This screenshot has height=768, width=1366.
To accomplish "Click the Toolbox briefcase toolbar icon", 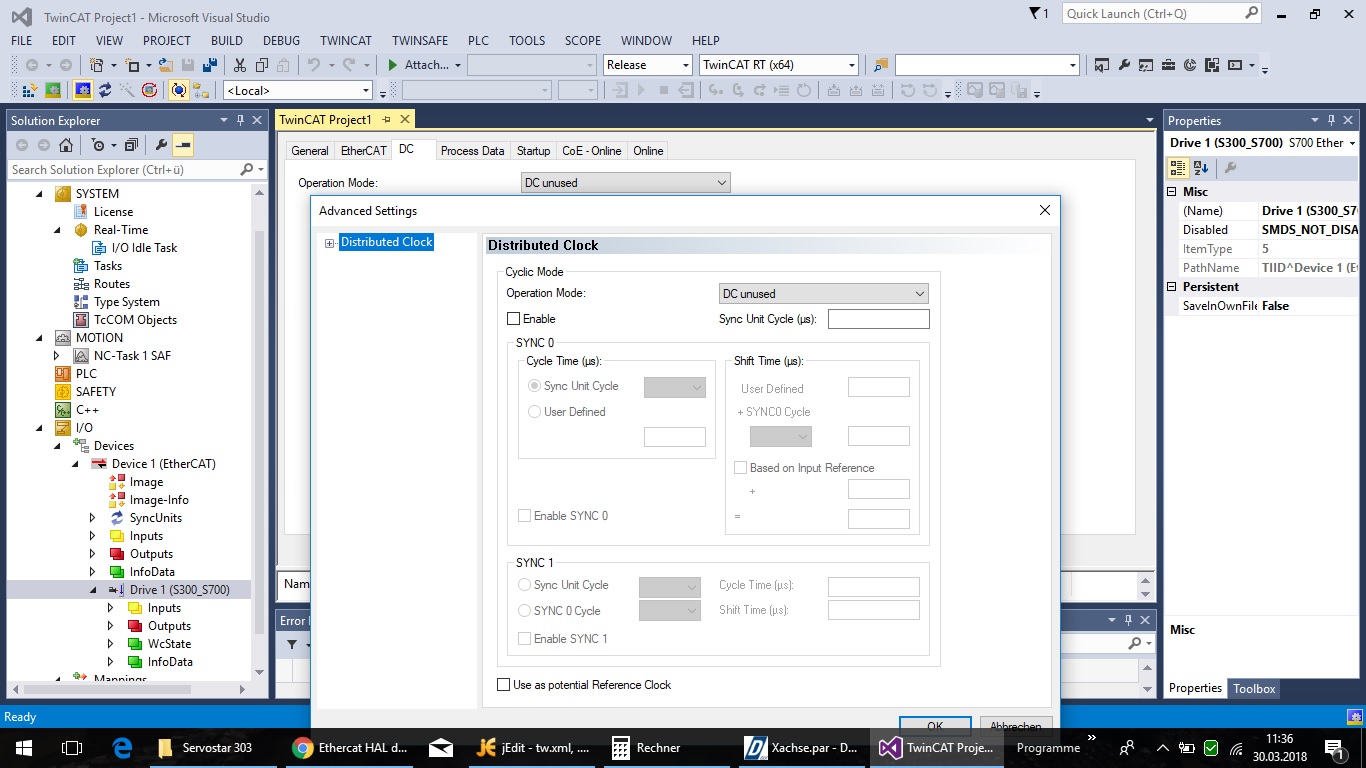I will 1168,65.
